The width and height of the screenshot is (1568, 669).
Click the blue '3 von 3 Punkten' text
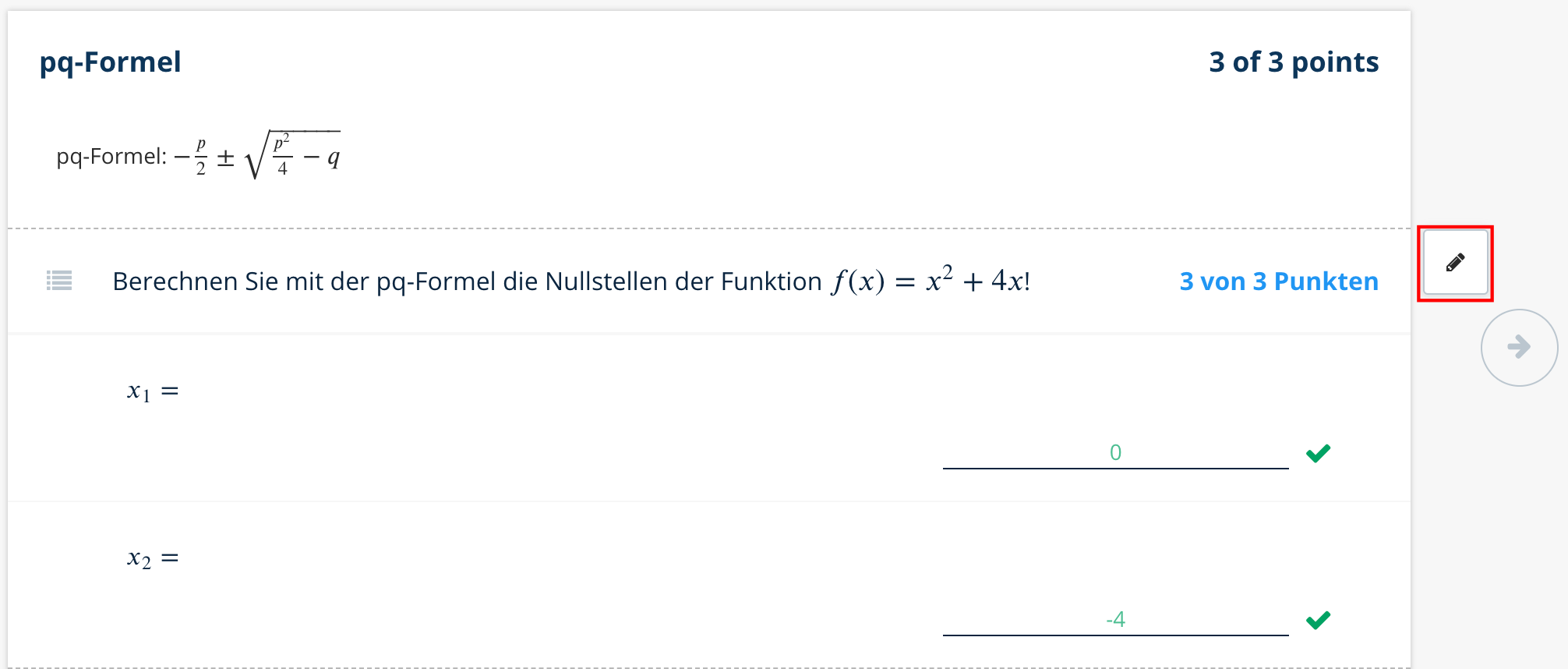(1279, 281)
